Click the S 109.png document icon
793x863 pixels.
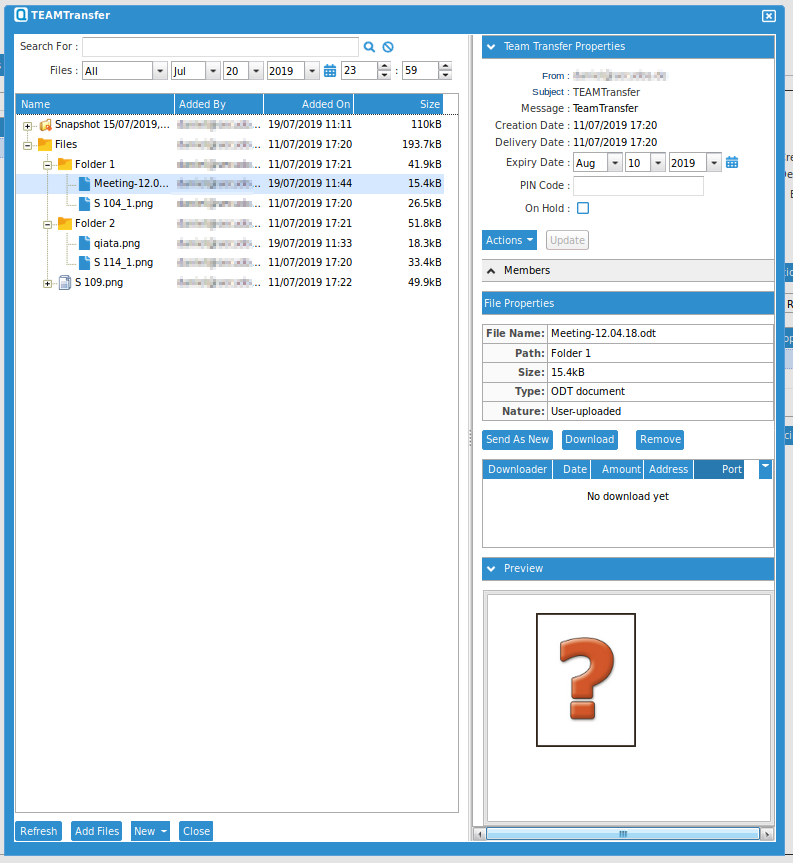click(65, 283)
